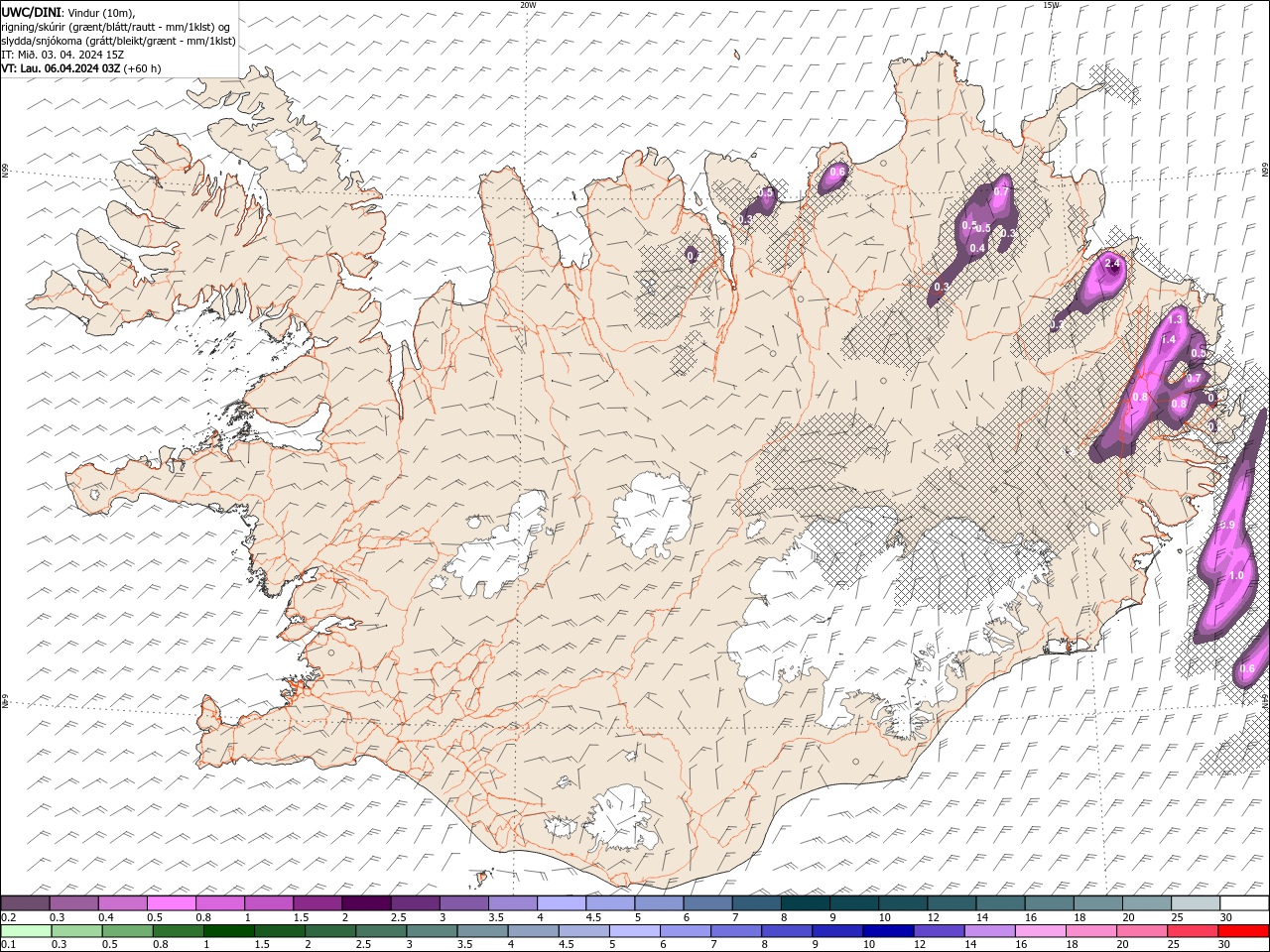
Task: Select the 0.8 swatch in the snow legend
Action: [x=219, y=903]
